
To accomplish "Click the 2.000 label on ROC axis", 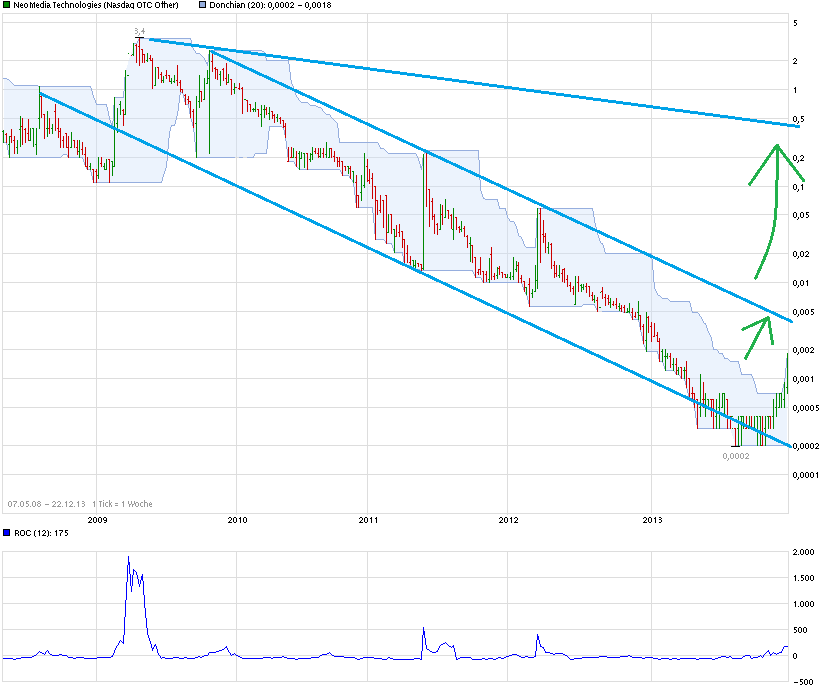I will tap(806, 552).
